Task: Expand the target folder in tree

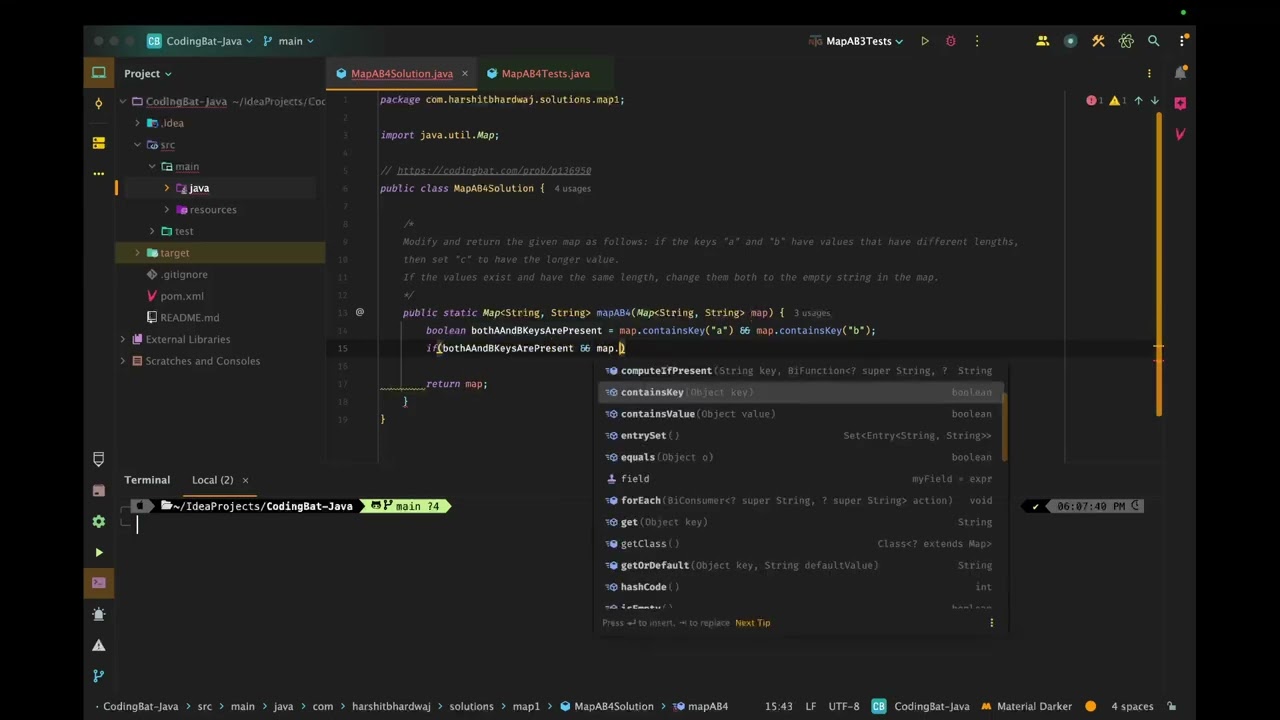Action: tap(137, 253)
